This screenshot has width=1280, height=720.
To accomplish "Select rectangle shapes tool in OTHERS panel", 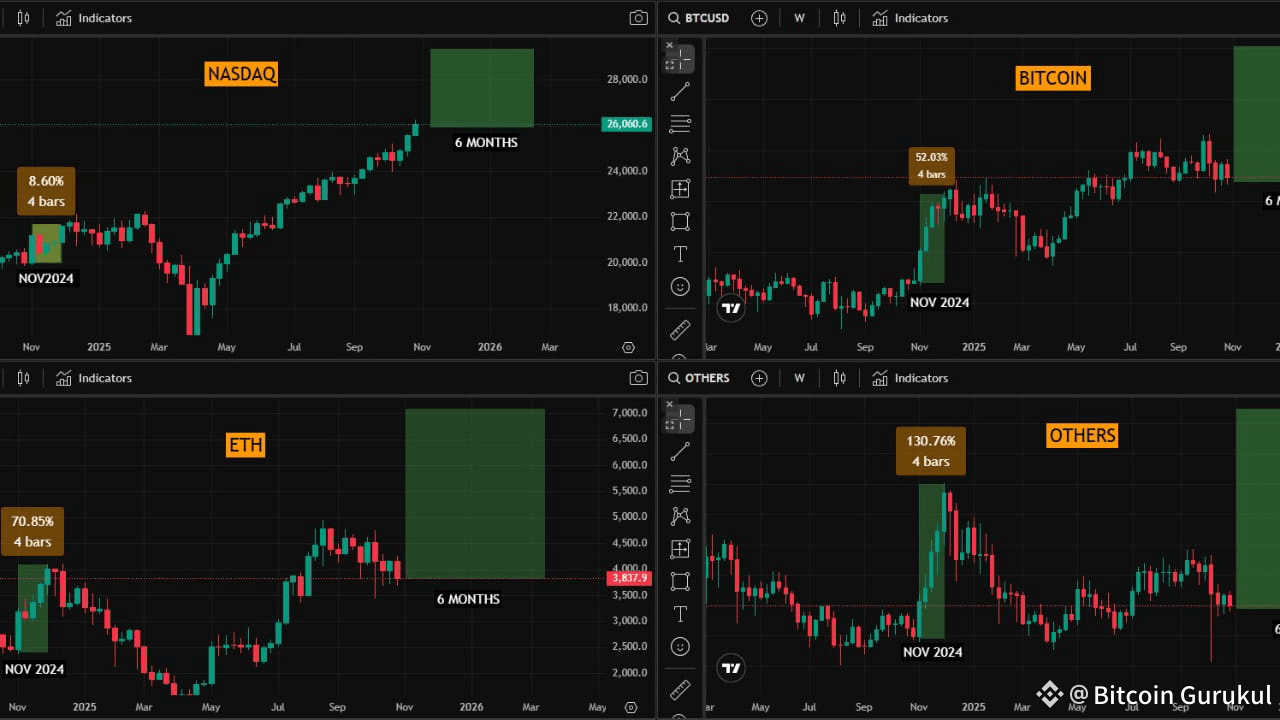I will pos(680,581).
